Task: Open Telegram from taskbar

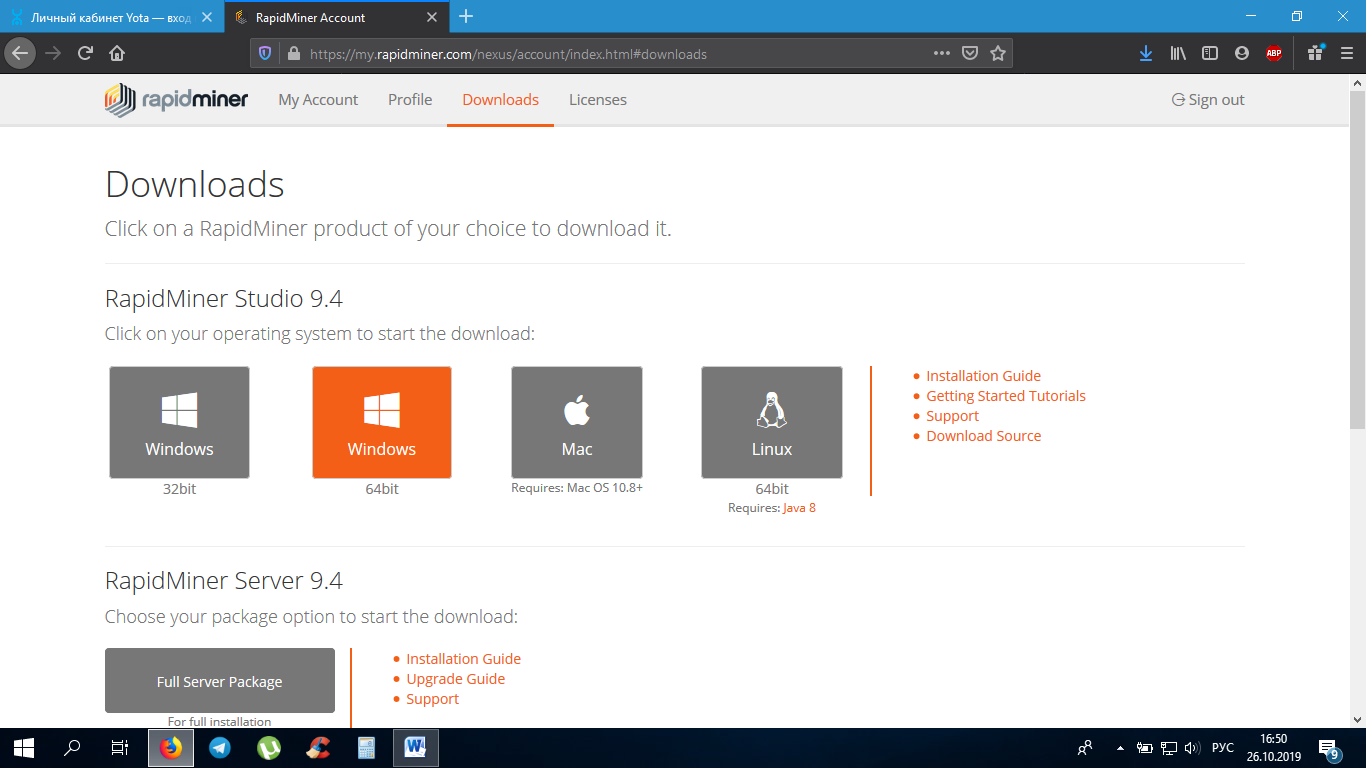Action: [220, 748]
